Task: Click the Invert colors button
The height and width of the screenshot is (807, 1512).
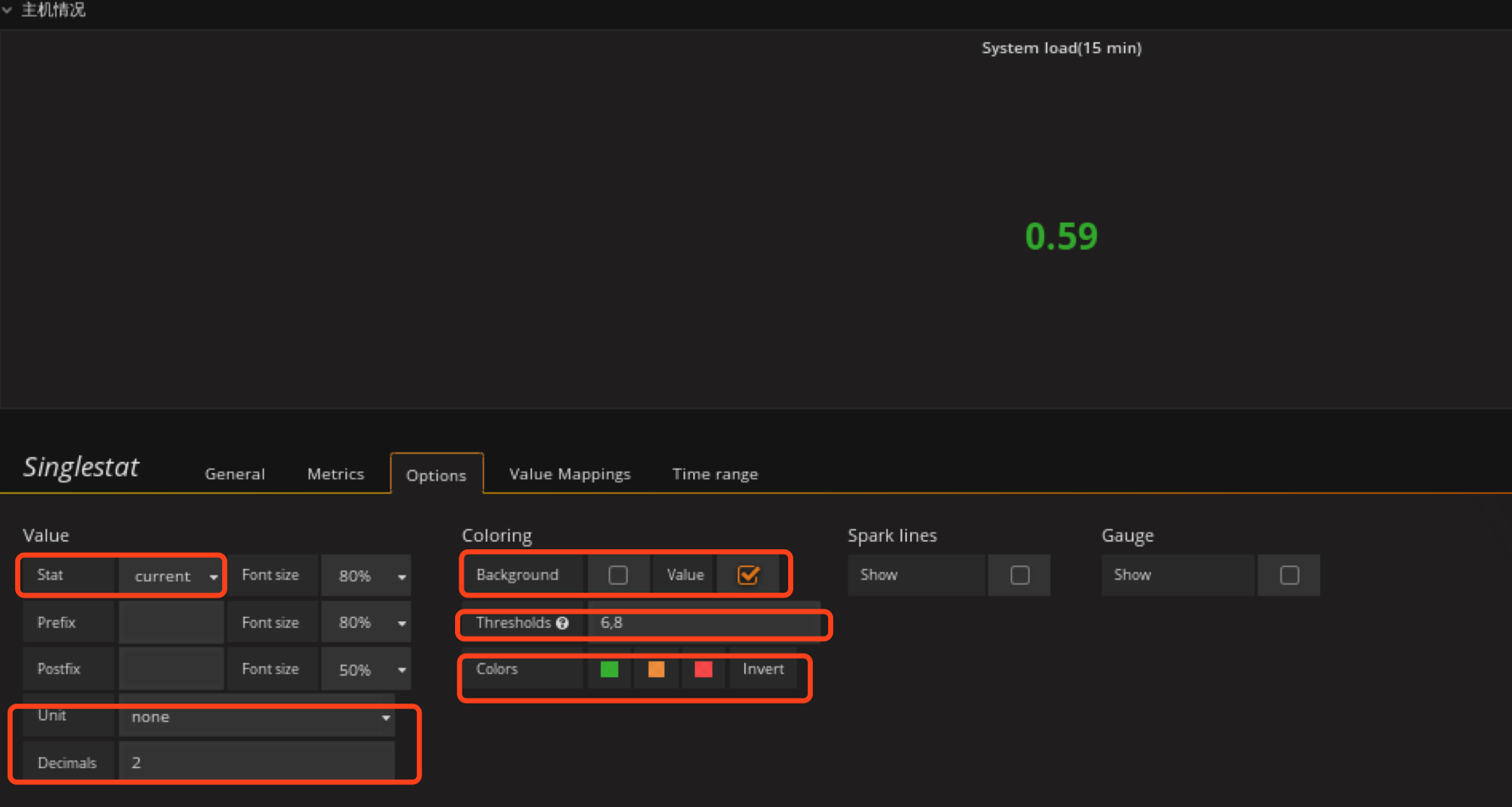Action: point(763,669)
